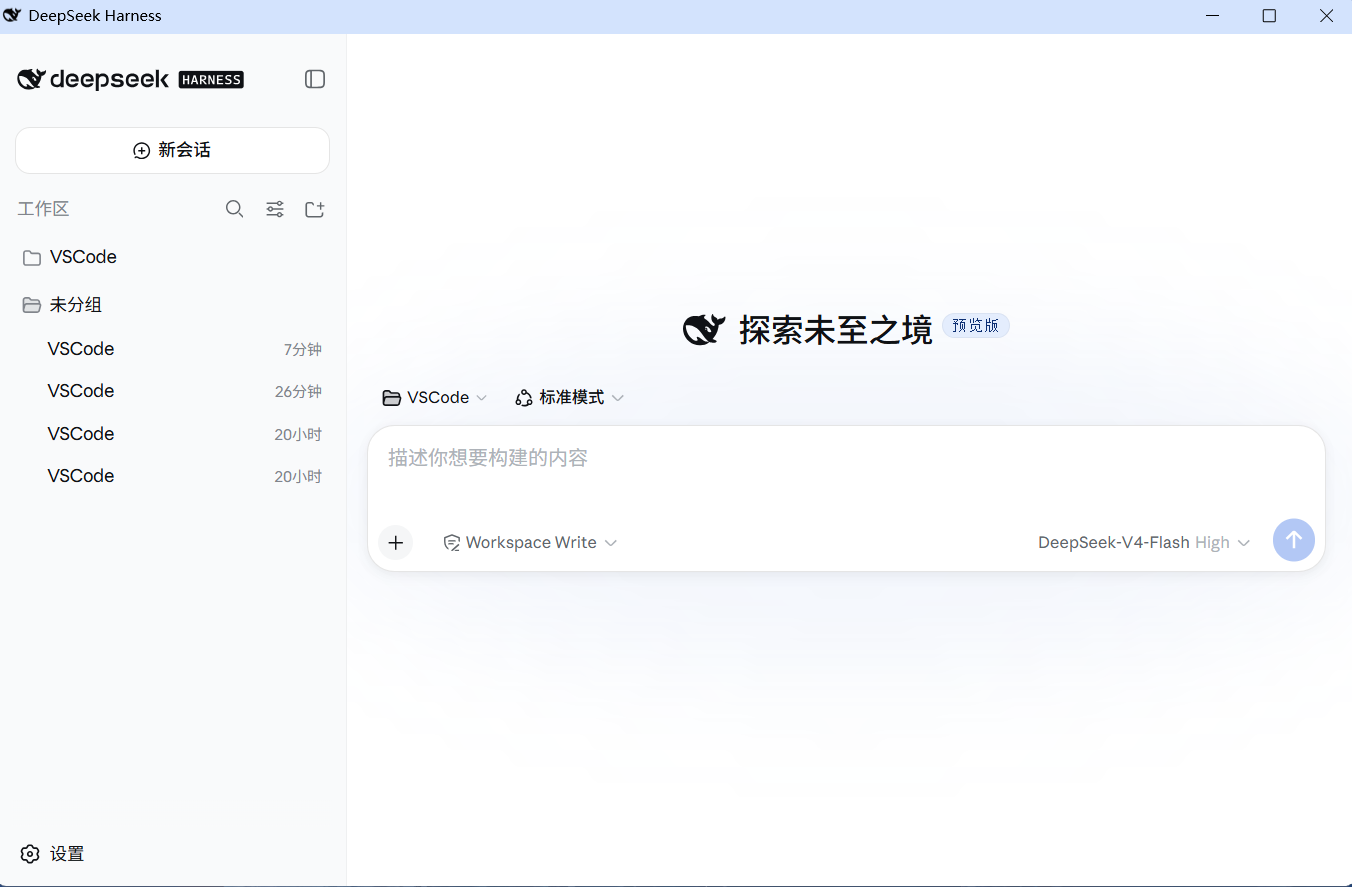Collapse the sidebar using the panel icon
The width and height of the screenshot is (1352, 887).
(315, 79)
